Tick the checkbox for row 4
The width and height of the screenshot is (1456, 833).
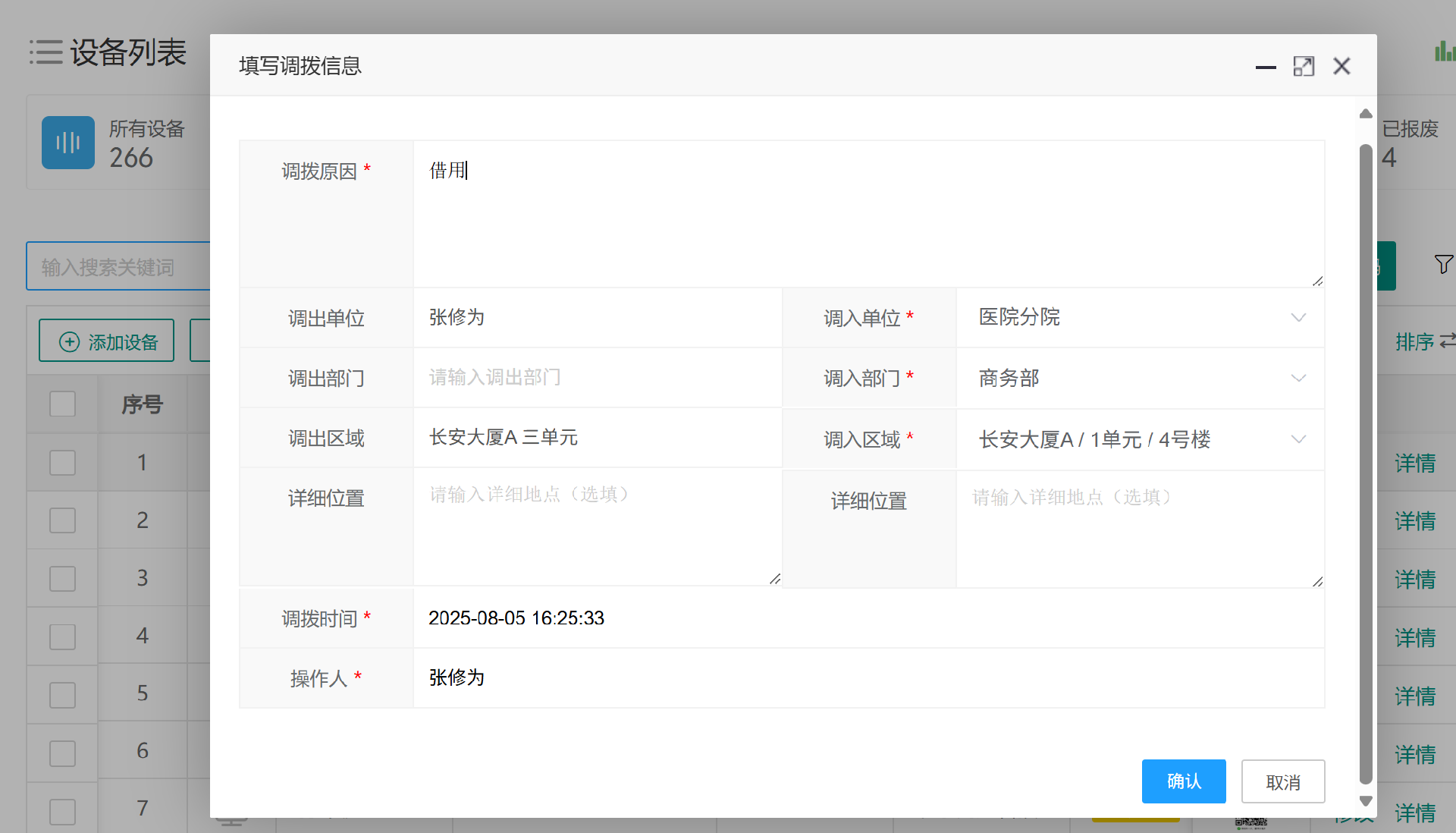click(62, 637)
